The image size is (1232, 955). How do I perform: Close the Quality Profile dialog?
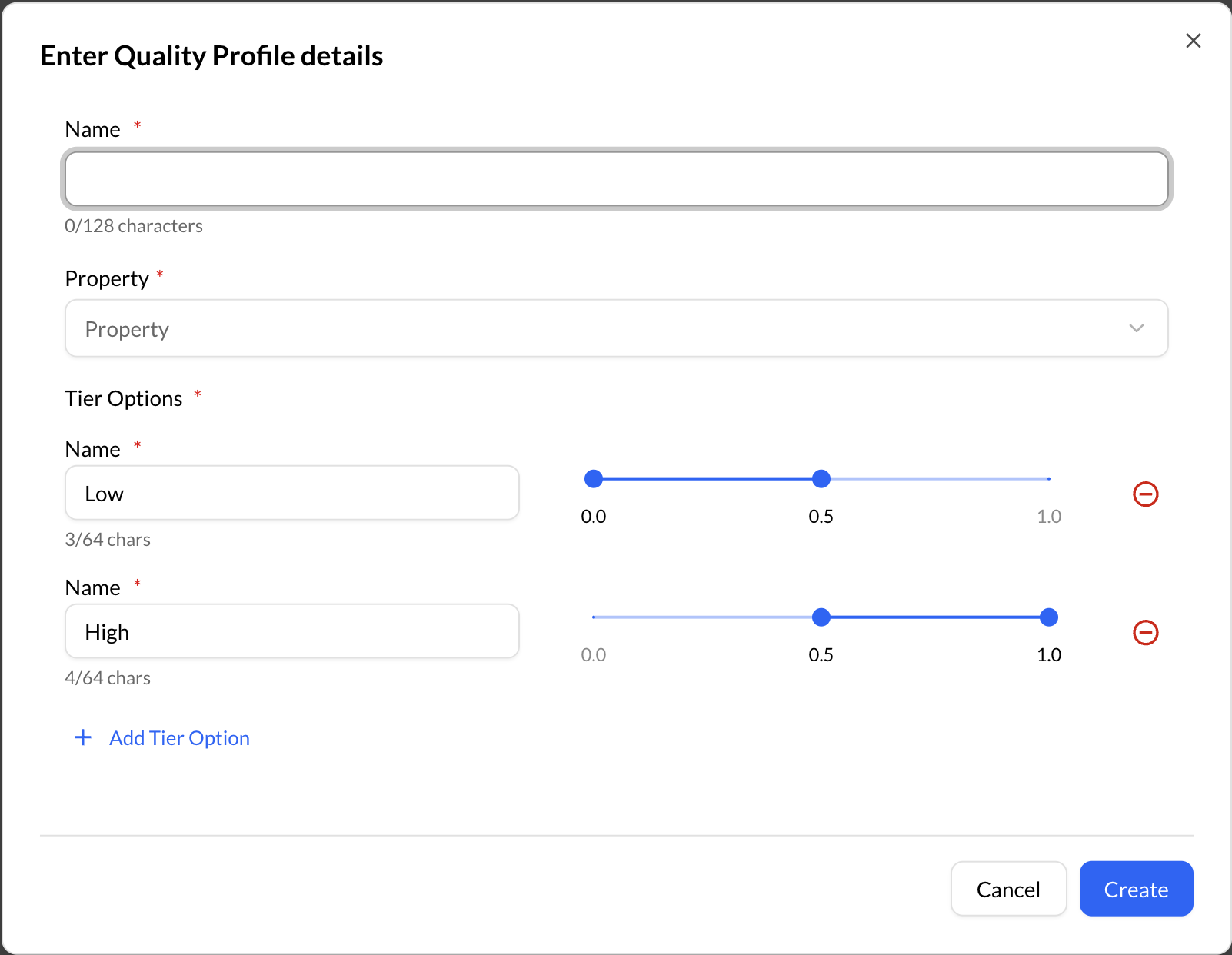1193,41
